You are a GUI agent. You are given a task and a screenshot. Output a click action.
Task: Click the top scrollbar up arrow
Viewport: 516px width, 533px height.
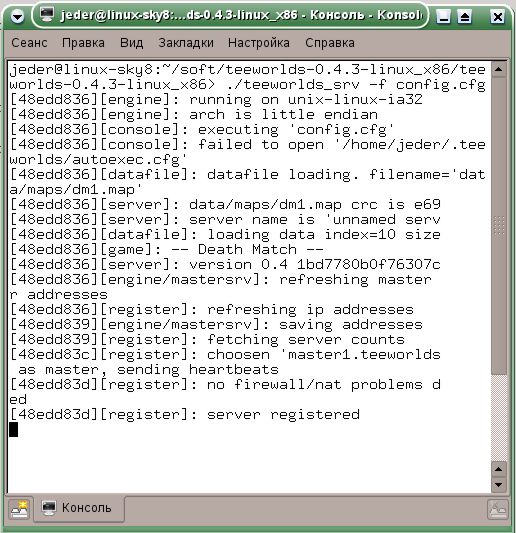click(499, 70)
